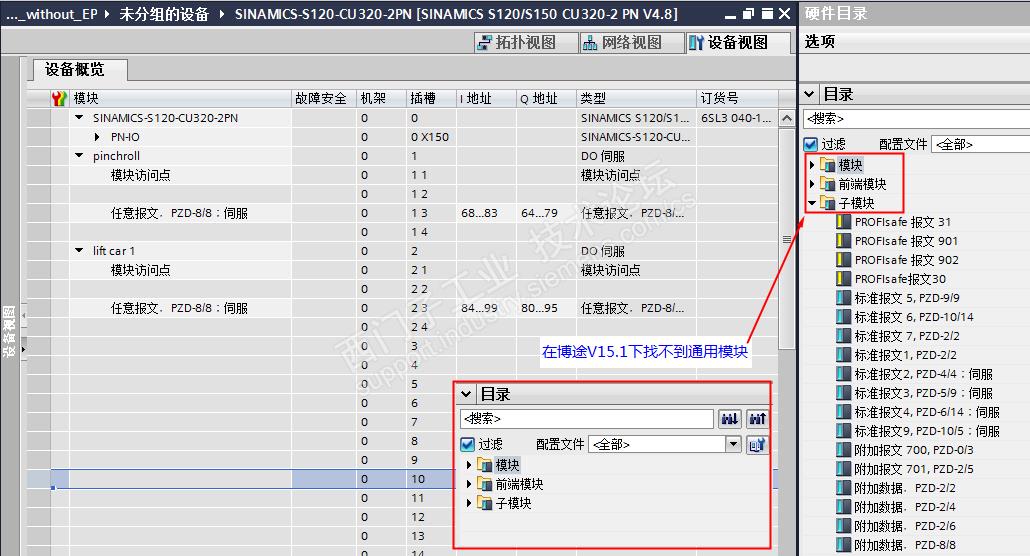The height and width of the screenshot is (556, 1030).
Task: Toggle the 过滤 checkbox in the enlarged catalog inset
Action: point(467,445)
